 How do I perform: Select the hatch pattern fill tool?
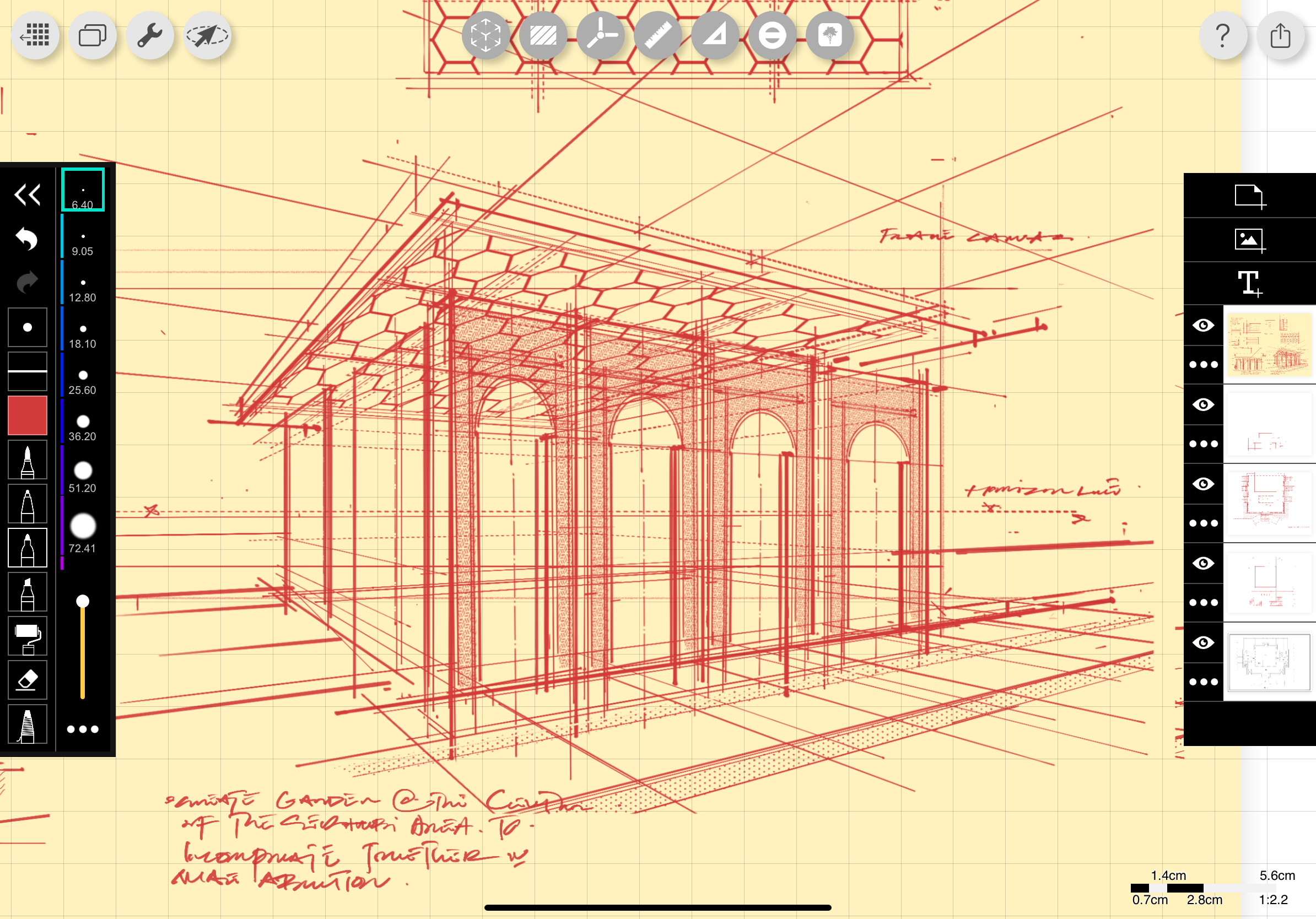pyautogui.click(x=543, y=35)
